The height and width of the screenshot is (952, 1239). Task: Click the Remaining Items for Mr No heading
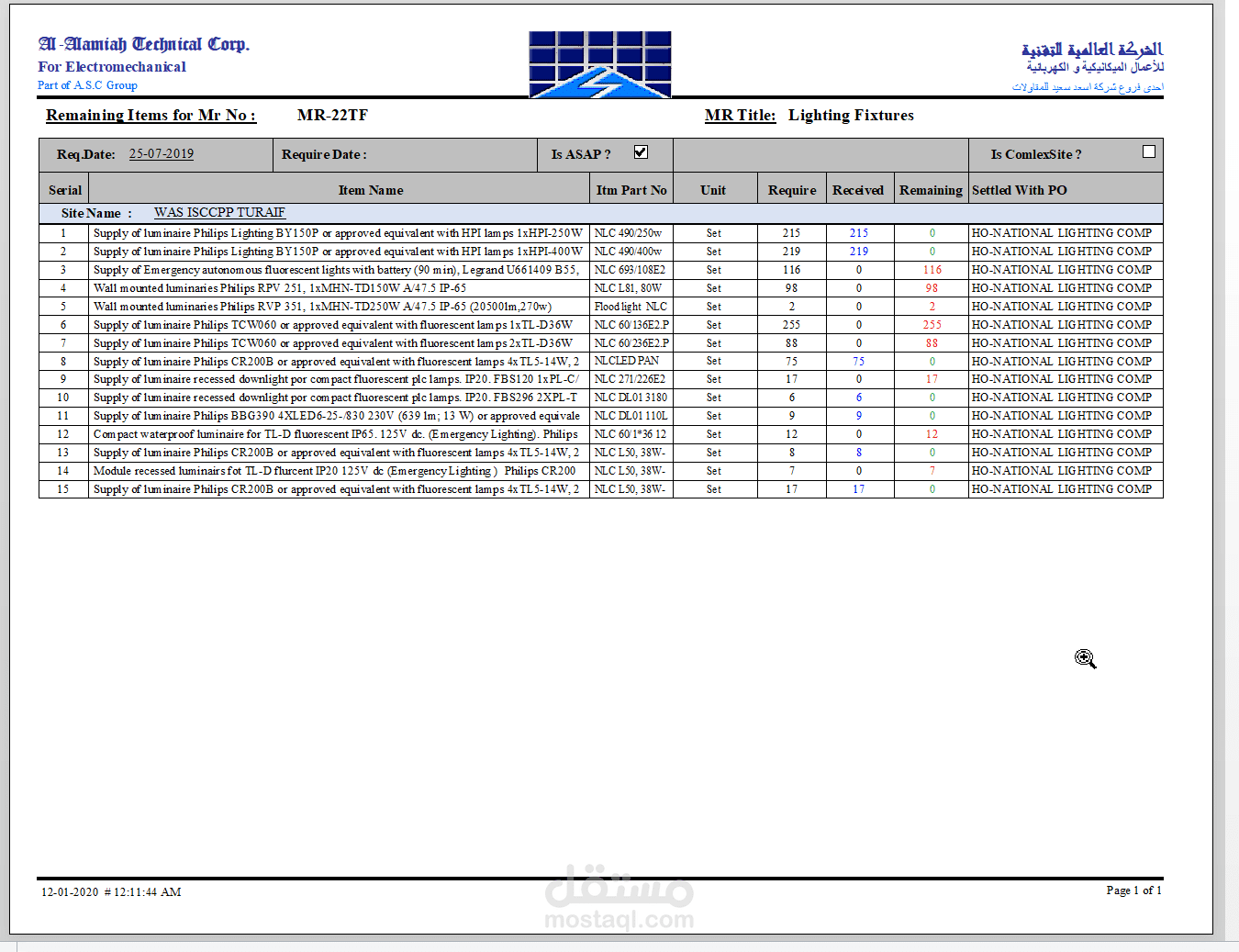pos(151,115)
